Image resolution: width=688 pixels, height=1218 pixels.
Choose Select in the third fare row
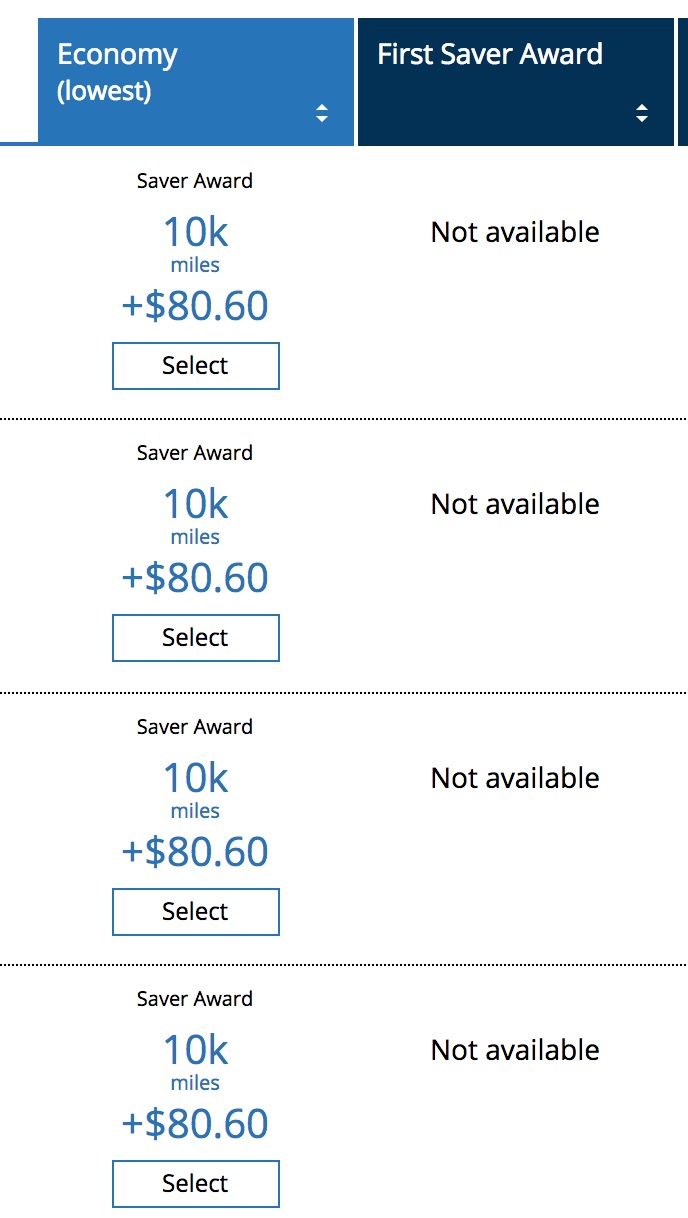click(195, 912)
